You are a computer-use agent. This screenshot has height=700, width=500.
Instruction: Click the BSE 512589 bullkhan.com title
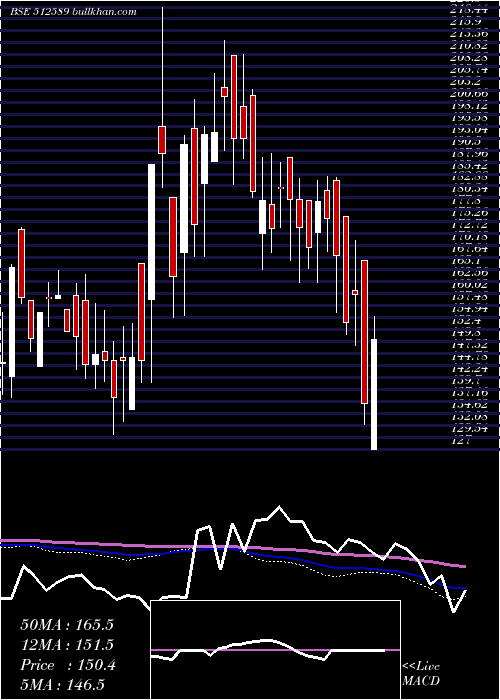tap(73, 12)
